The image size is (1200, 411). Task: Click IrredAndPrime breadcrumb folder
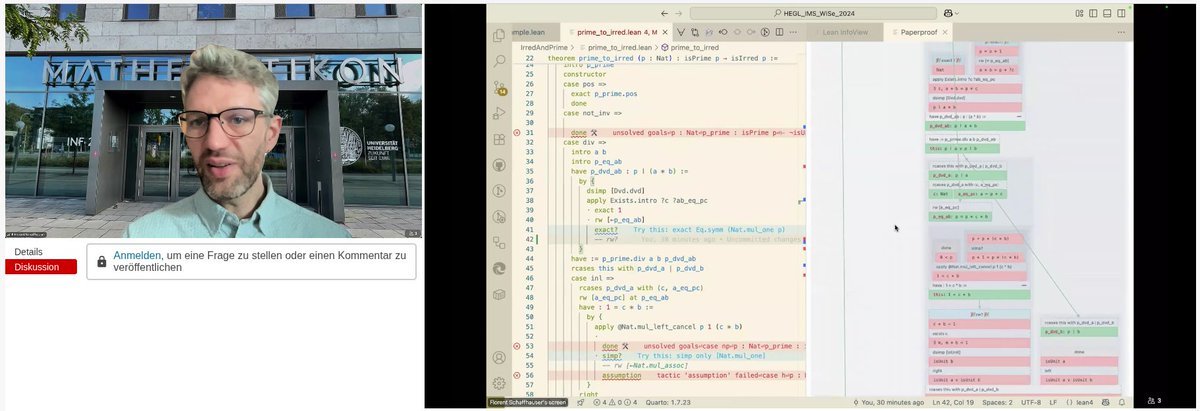pos(543,47)
